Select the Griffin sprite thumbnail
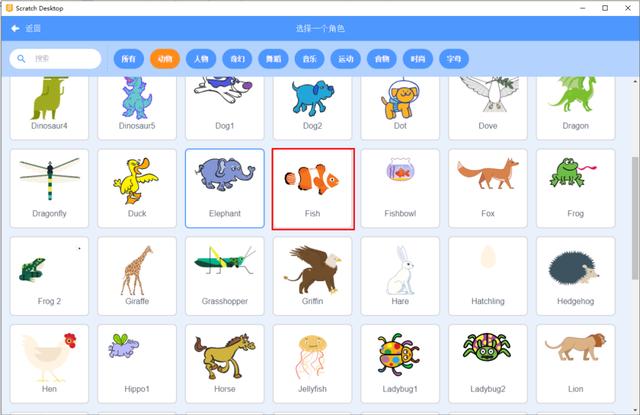Image resolution: width=640 pixels, height=415 pixels. [312, 276]
